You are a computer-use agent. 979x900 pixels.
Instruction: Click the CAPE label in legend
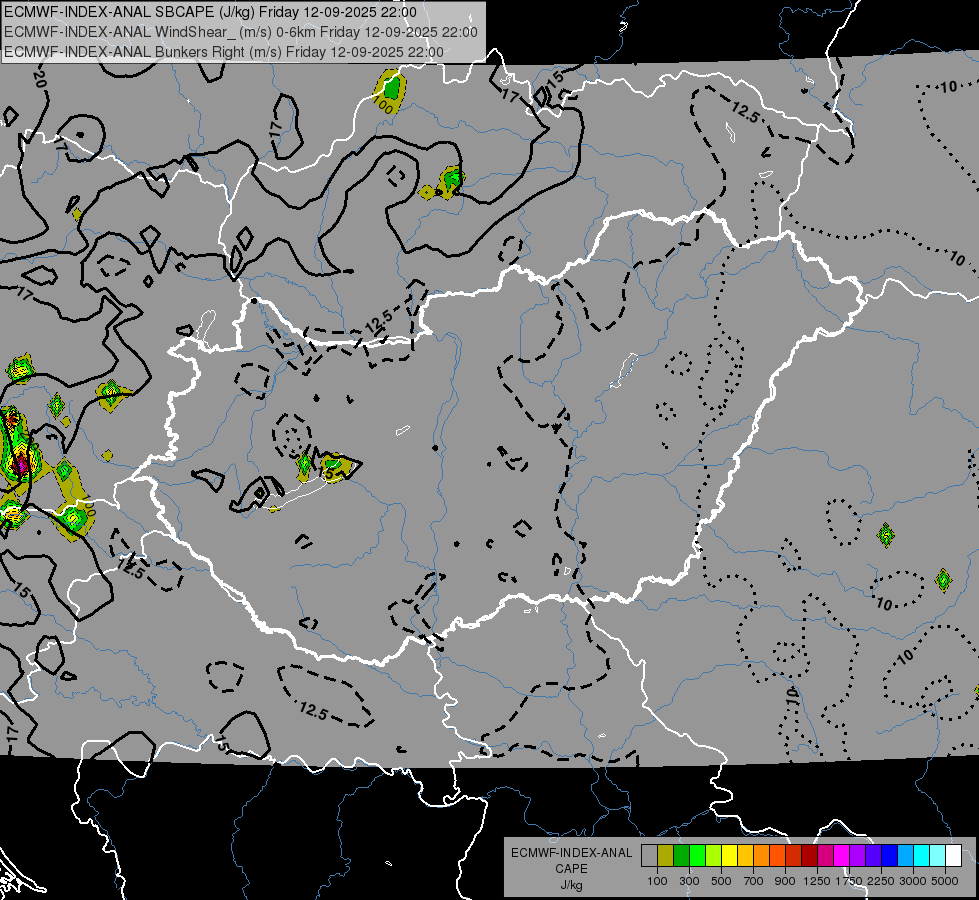point(571,868)
